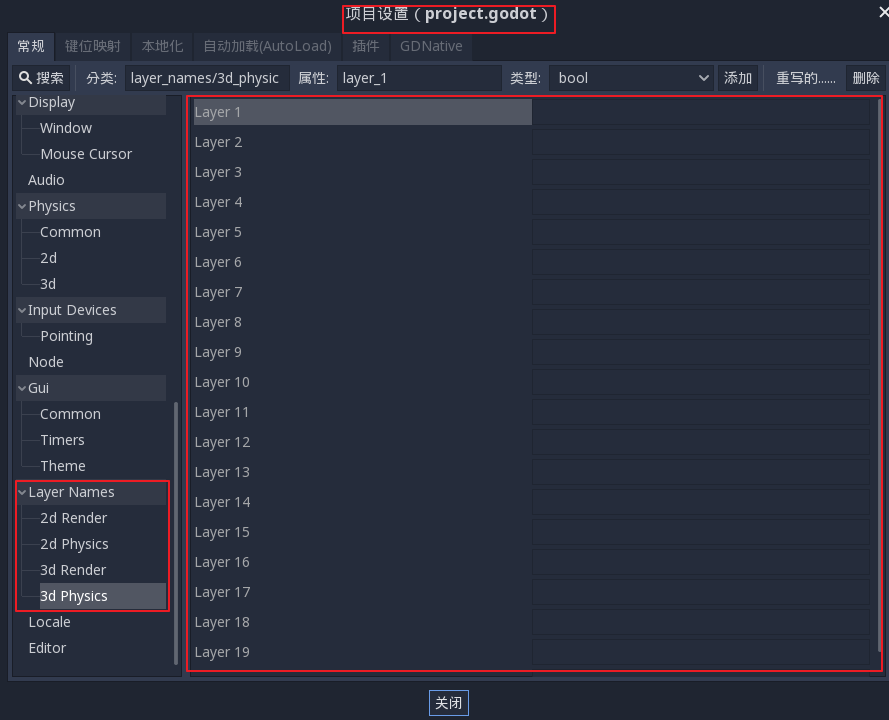Screen dimensions: 889x720
Task: Click the 添加 button
Action: coord(738,78)
